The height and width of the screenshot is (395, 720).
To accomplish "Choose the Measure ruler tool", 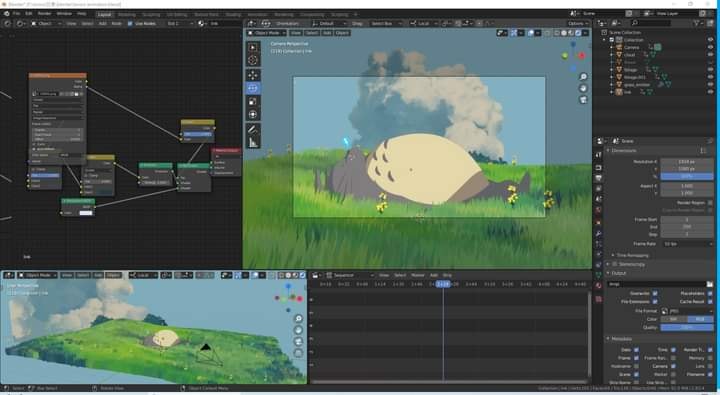I will click(253, 143).
